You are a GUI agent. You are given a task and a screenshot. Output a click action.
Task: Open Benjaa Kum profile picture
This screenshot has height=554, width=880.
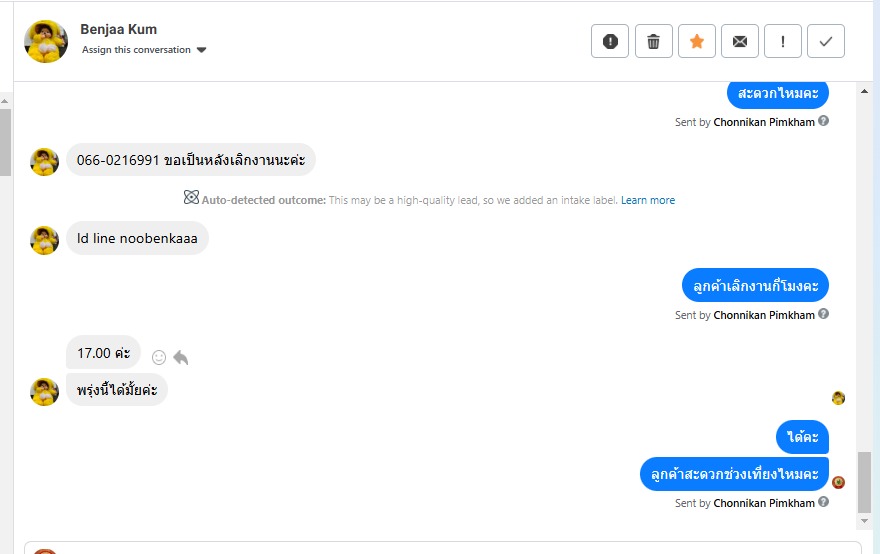(x=46, y=41)
